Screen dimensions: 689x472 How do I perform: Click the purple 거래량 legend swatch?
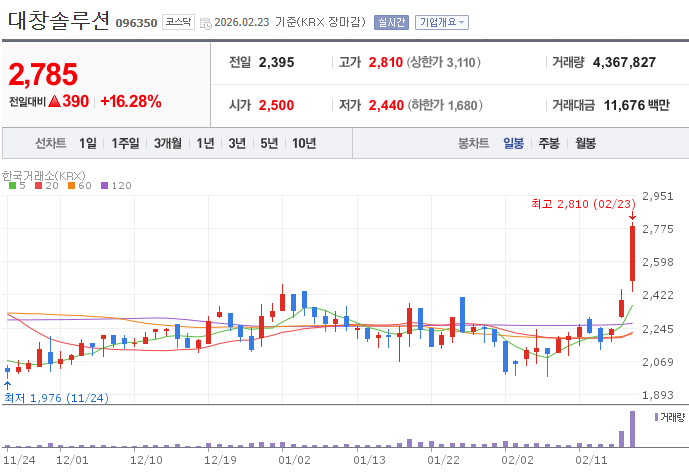(656, 417)
